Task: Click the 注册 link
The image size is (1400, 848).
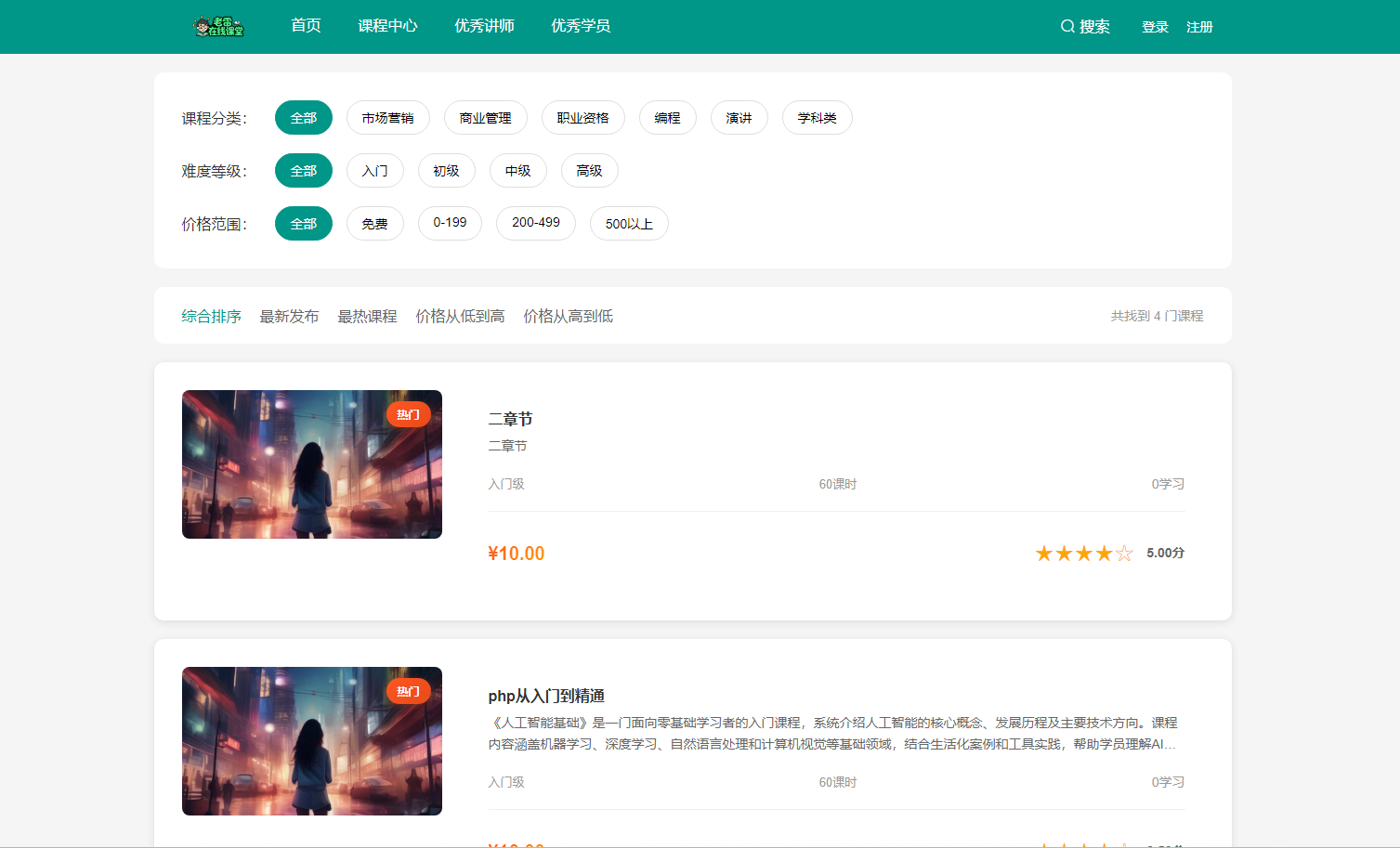Action: 1198,27
